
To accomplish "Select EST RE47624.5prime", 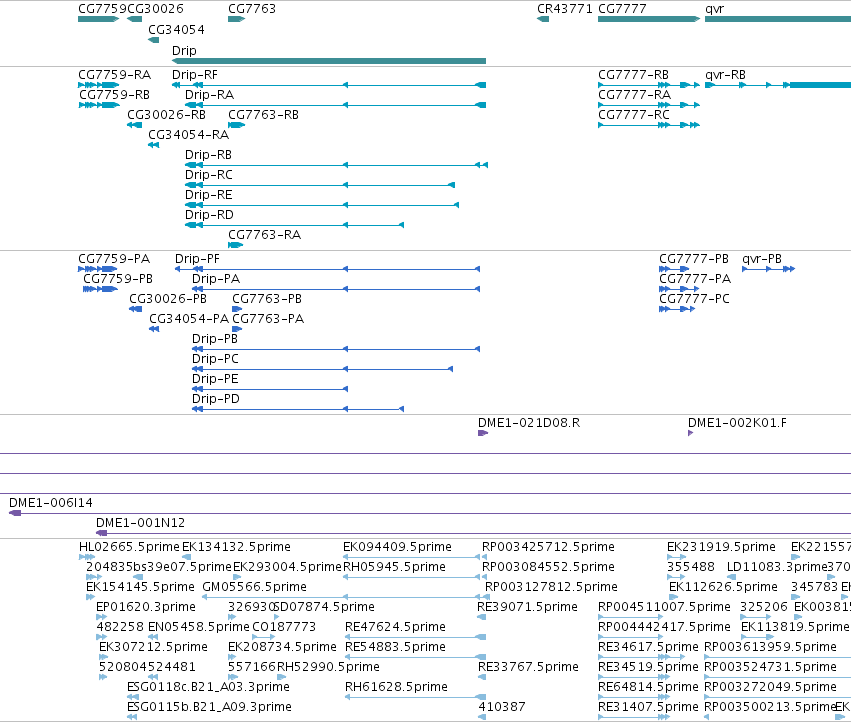I will click(396, 627).
